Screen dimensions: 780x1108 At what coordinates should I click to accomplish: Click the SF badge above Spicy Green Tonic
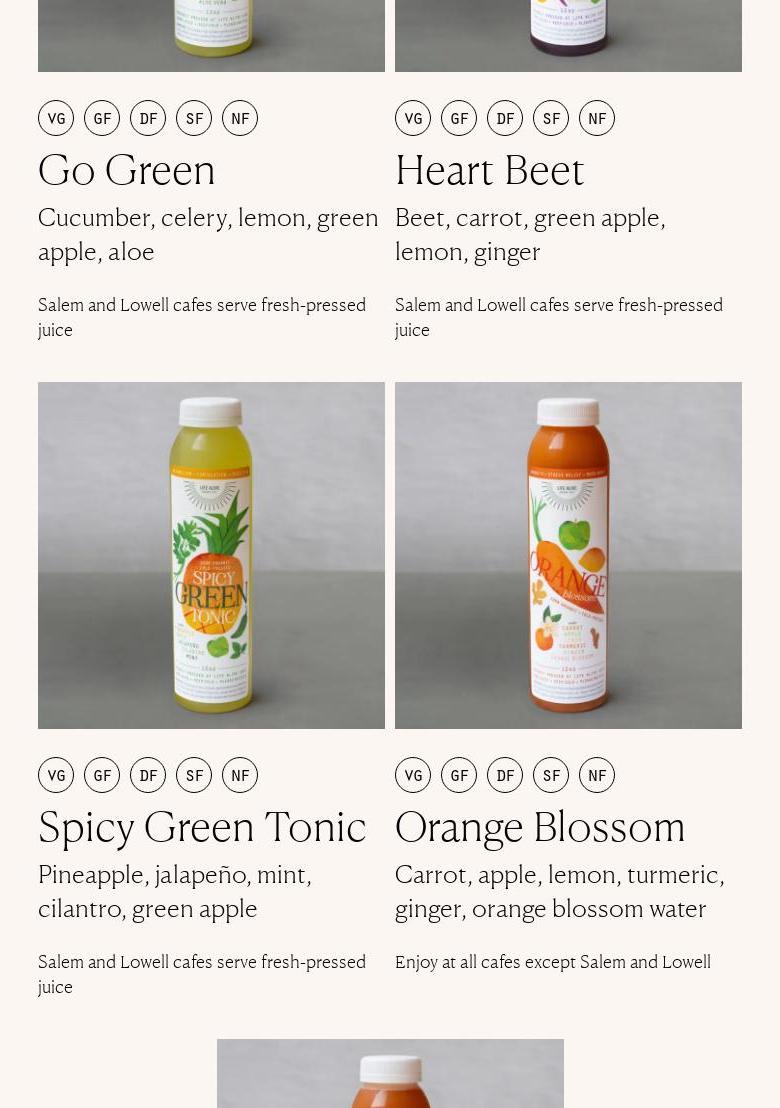(x=194, y=775)
